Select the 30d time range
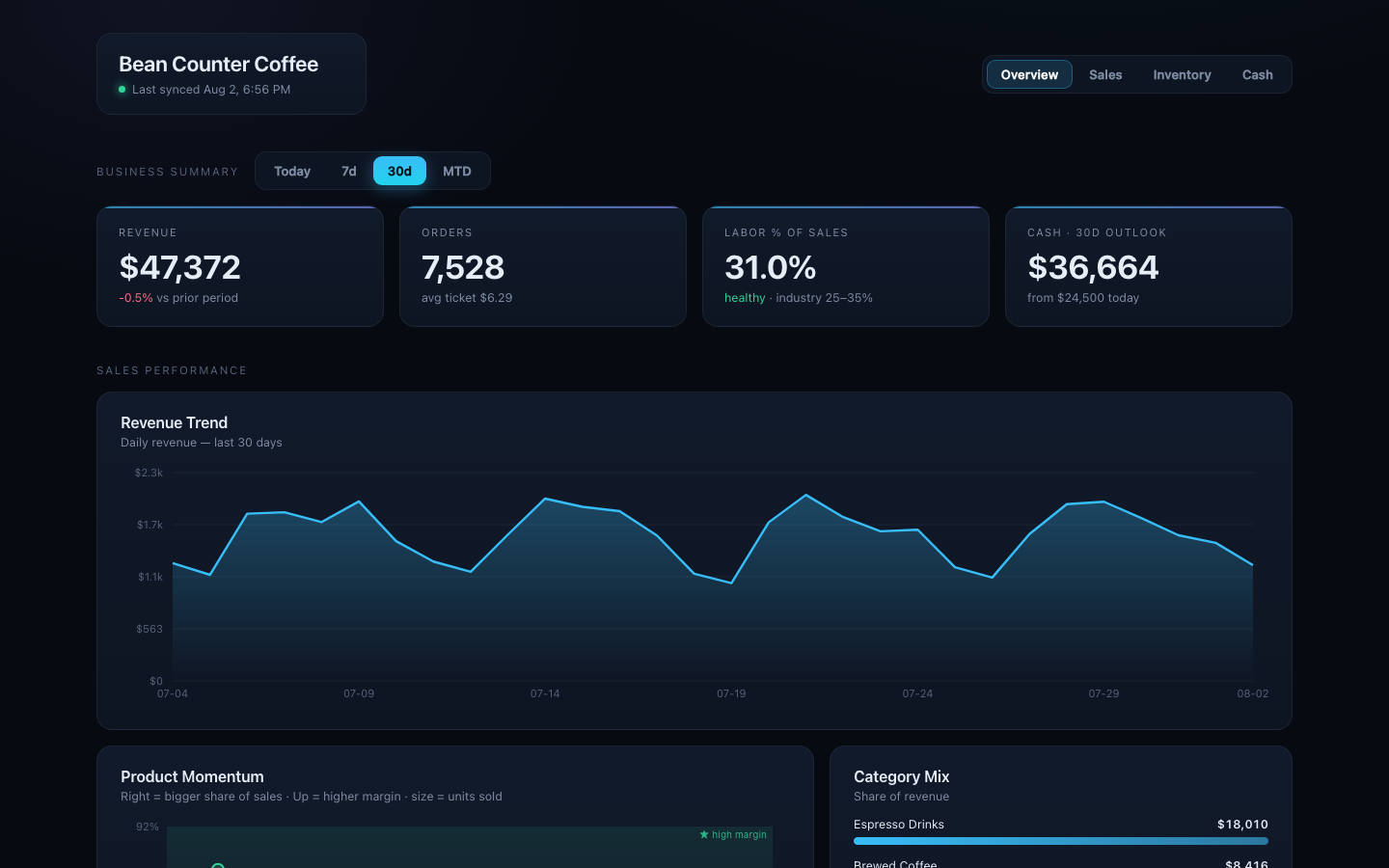This screenshot has height=868, width=1389. pyautogui.click(x=399, y=171)
